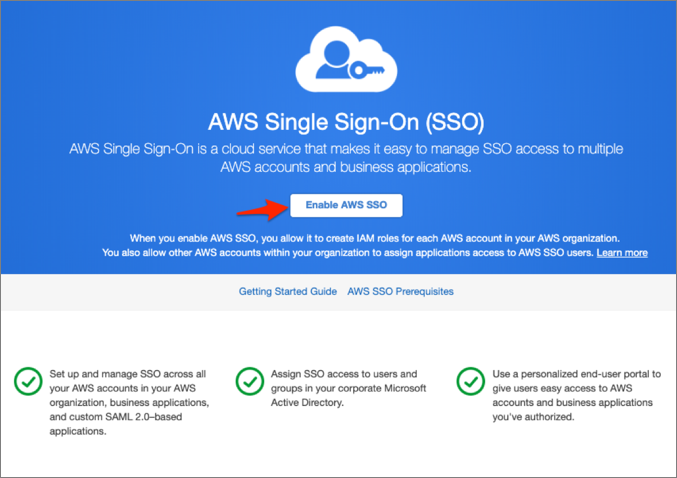Screen dimensions: 677x478
Task: Click the gray bar beside Getting Started Guide
Action: tap(120, 292)
